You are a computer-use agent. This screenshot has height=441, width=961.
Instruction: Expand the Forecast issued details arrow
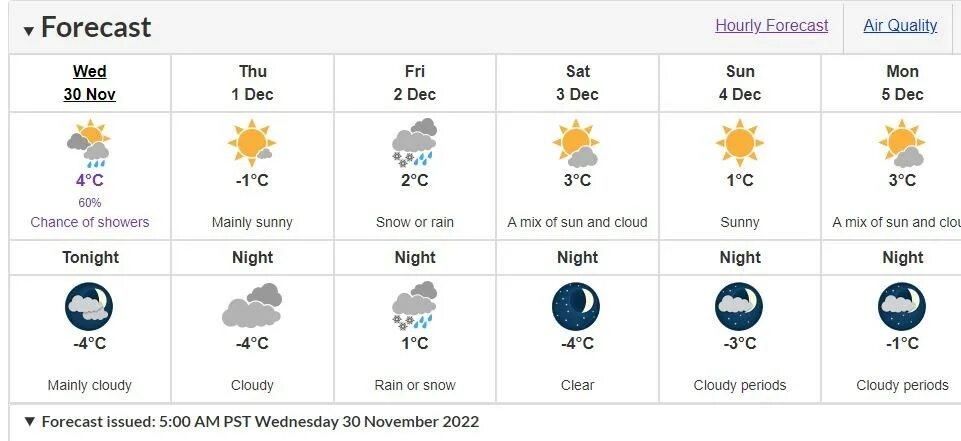coord(30,421)
